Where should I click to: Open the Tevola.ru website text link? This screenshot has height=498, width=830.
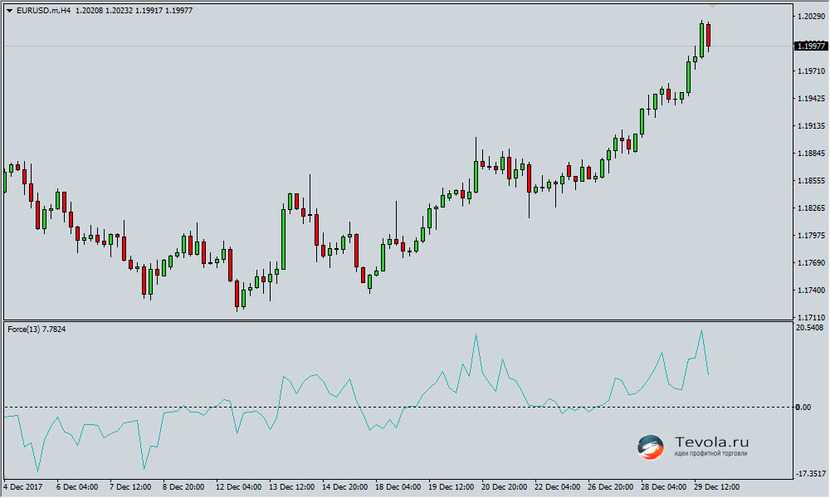tap(711, 441)
